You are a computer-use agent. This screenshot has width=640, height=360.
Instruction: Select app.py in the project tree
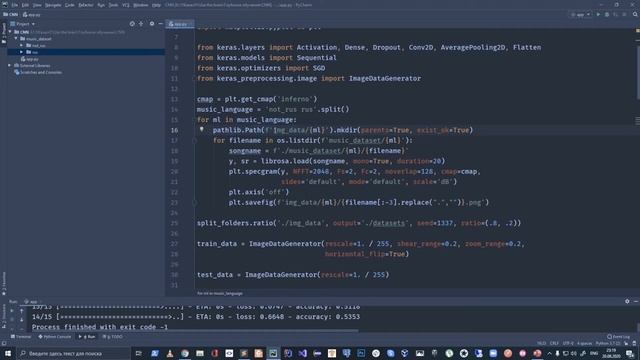[x=29, y=59]
